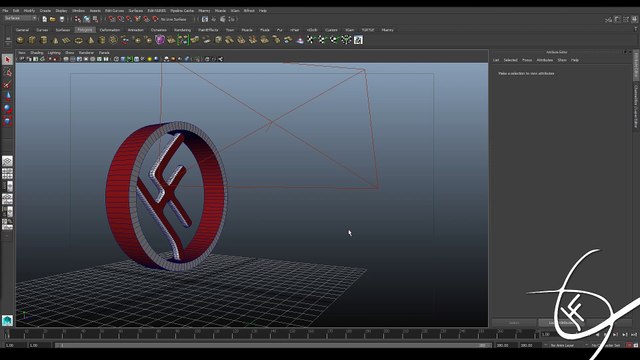Toggle use all lights viewport button
The width and height of the screenshot is (640, 360).
tap(149, 59)
